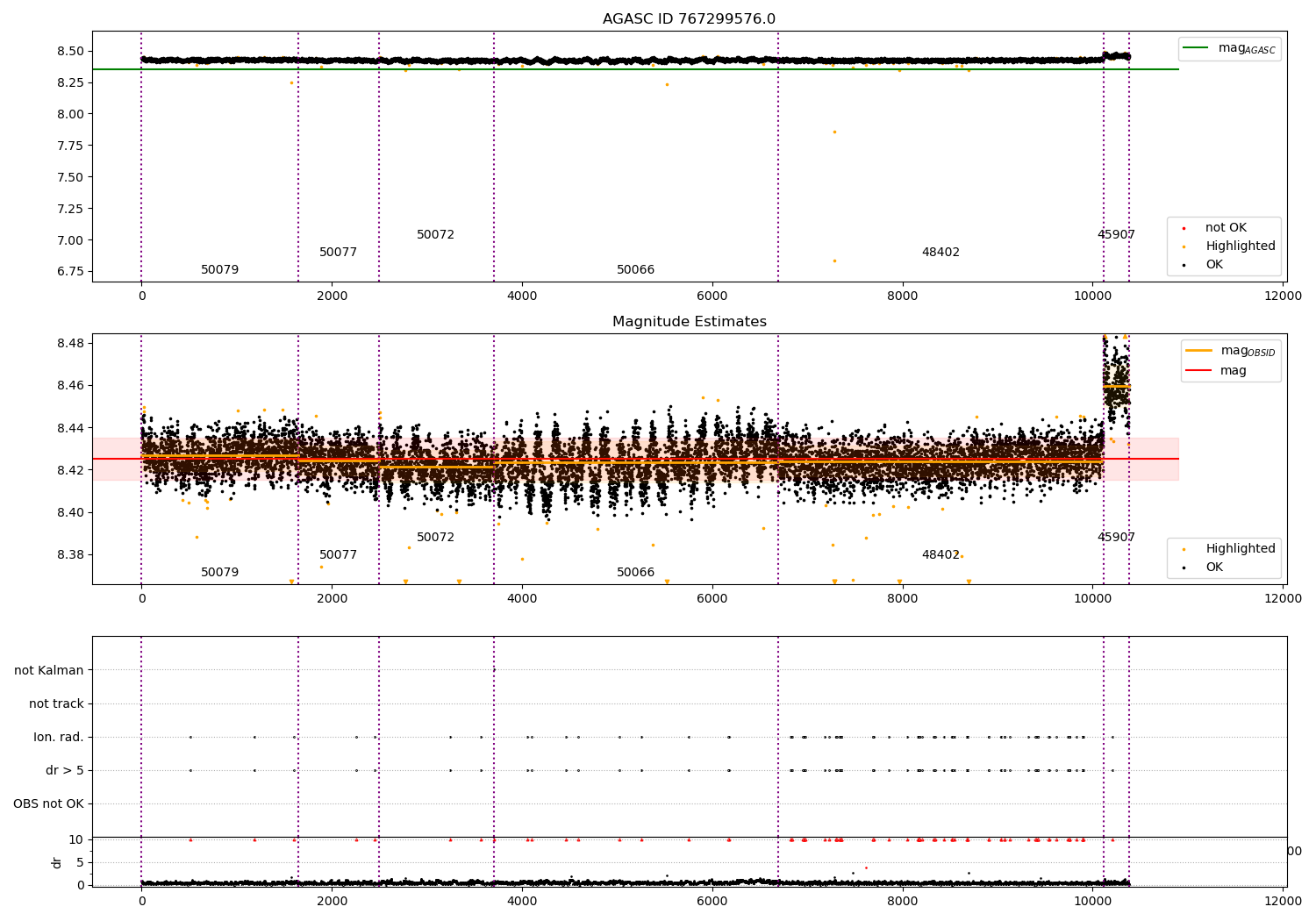Click the 8000 x-tick under Magnitude Estimates plot
Viewport: 1316px width, 921px height.
click(x=903, y=599)
